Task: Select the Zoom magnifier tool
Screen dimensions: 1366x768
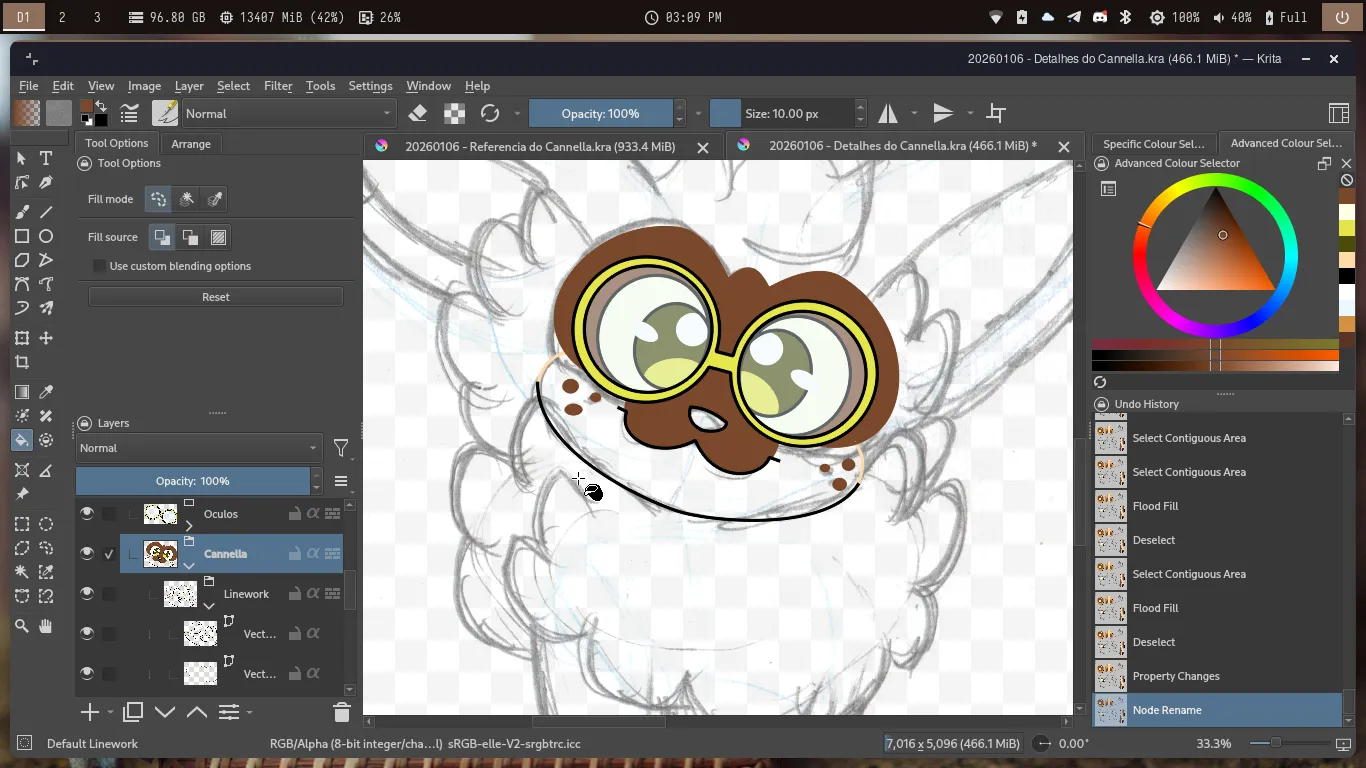Action: [21, 626]
